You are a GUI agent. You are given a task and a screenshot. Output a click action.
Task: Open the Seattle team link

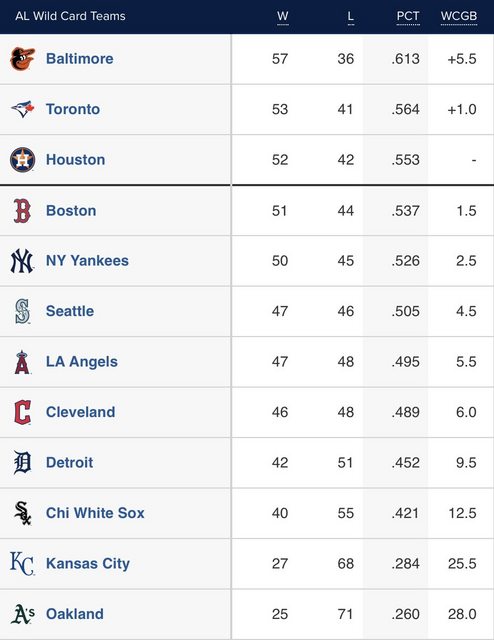(x=70, y=311)
